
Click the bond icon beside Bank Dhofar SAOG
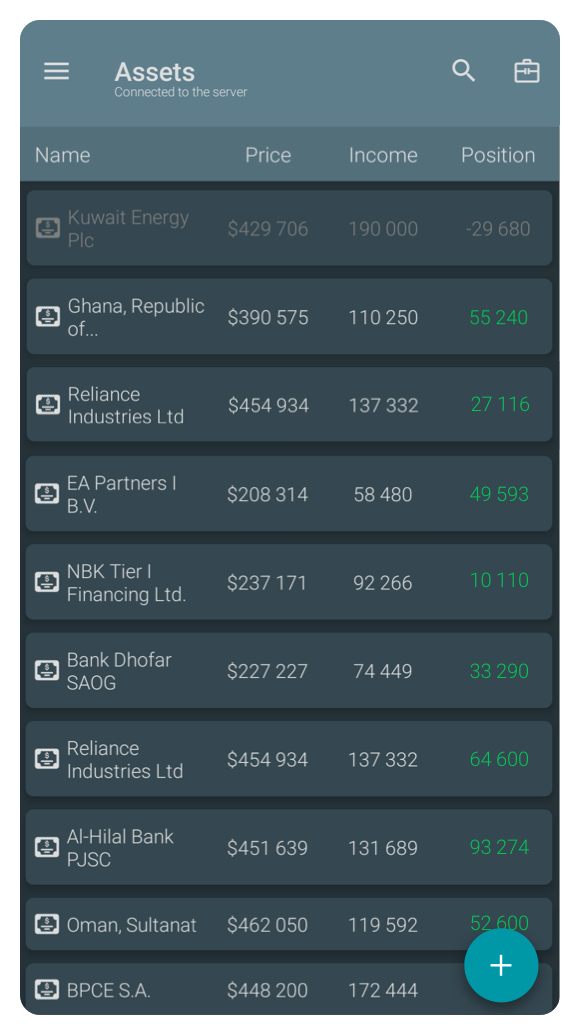click(x=47, y=670)
